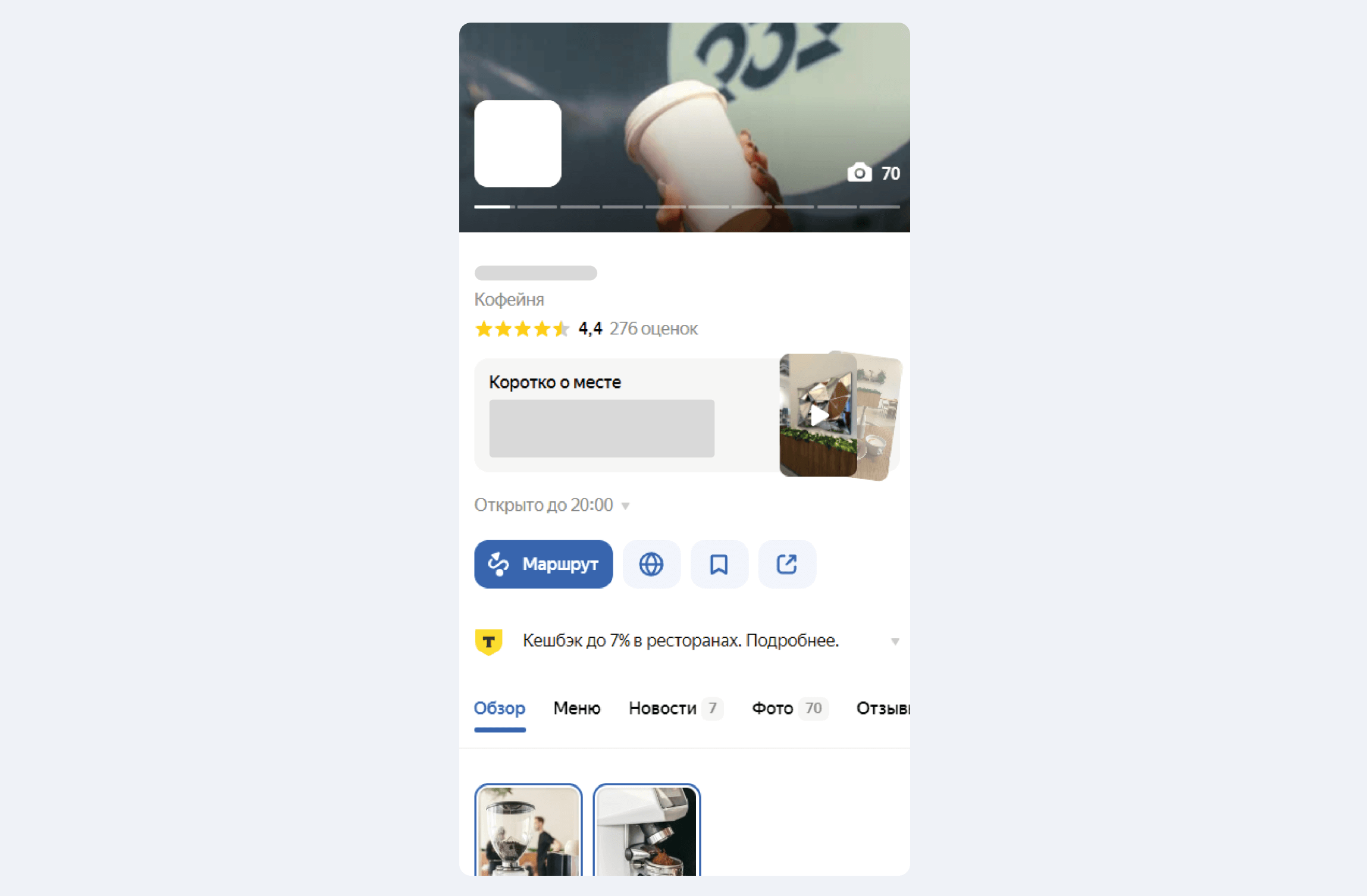The image size is (1367, 896).
Task: Click the Открыто до 20:00 text
Action: pyautogui.click(x=543, y=505)
